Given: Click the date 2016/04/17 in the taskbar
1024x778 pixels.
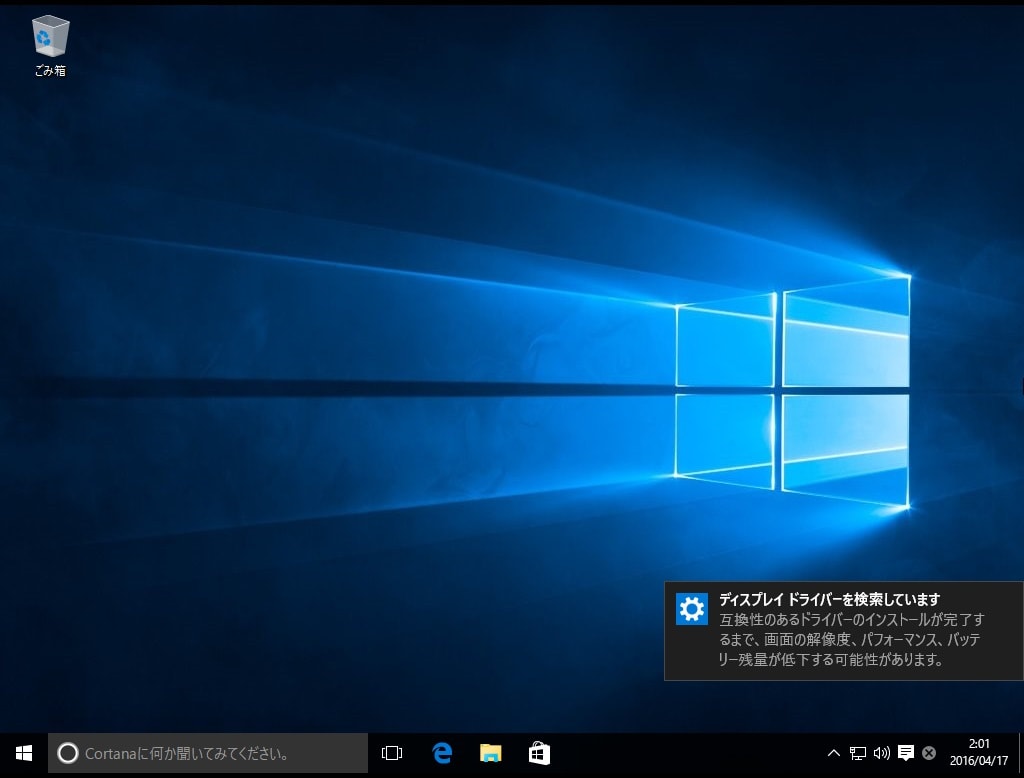Looking at the screenshot, I should tap(979, 761).
